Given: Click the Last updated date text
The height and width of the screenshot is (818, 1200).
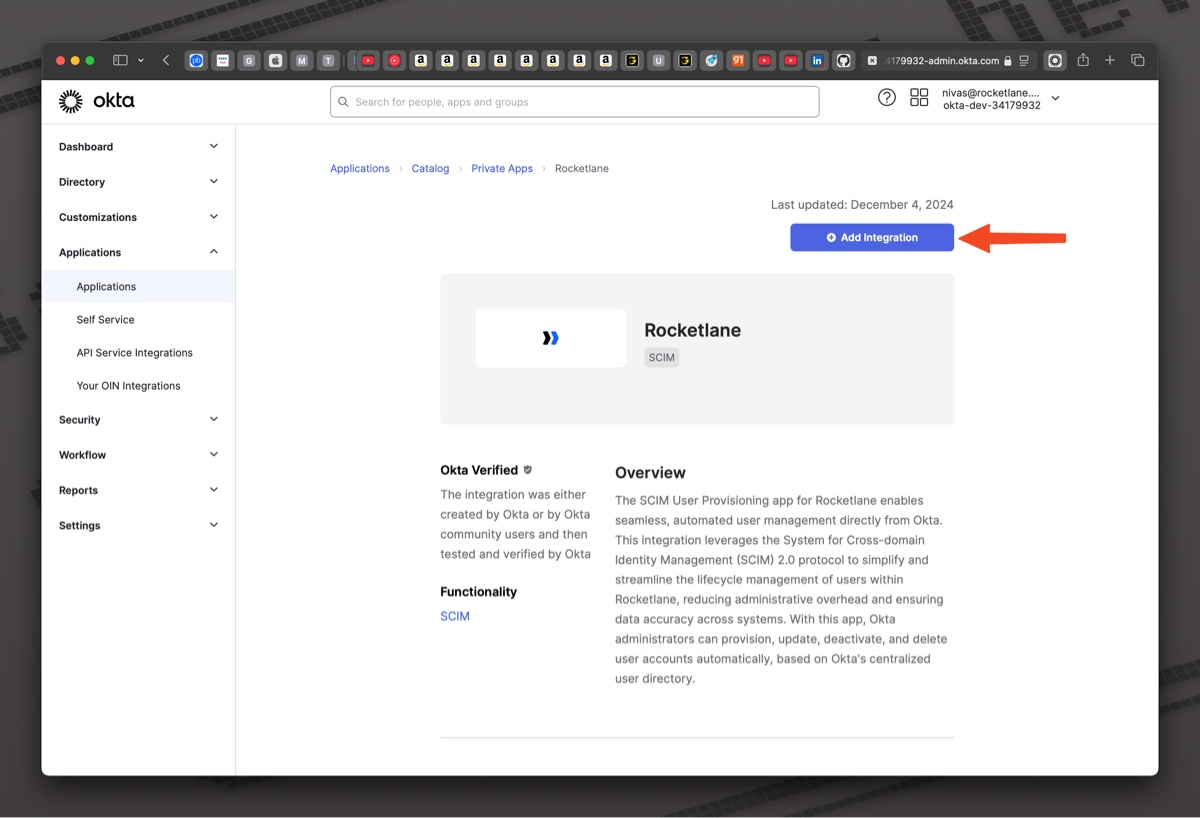Looking at the screenshot, I should (862, 204).
